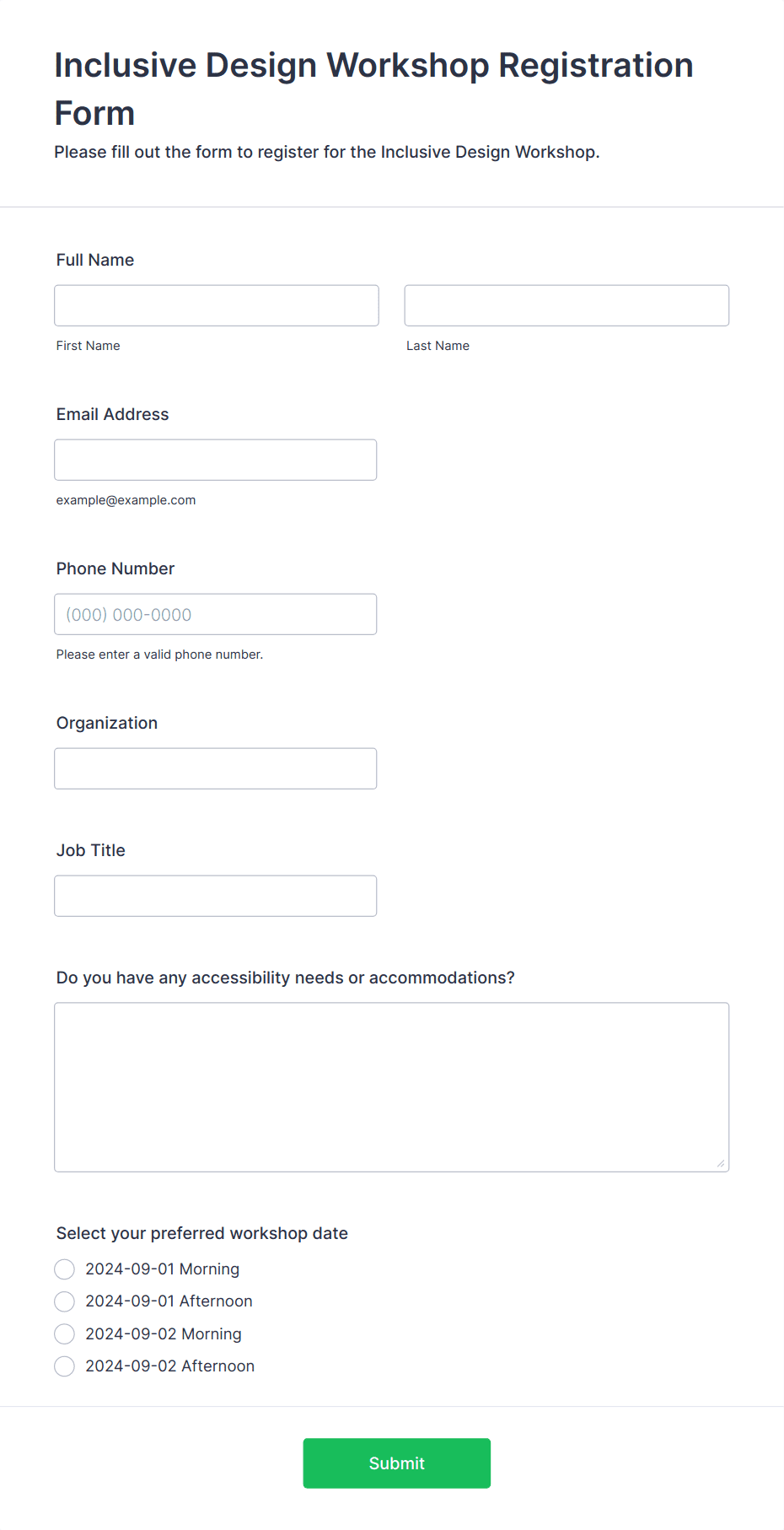Click the Full Name label

(x=95, y=260)
